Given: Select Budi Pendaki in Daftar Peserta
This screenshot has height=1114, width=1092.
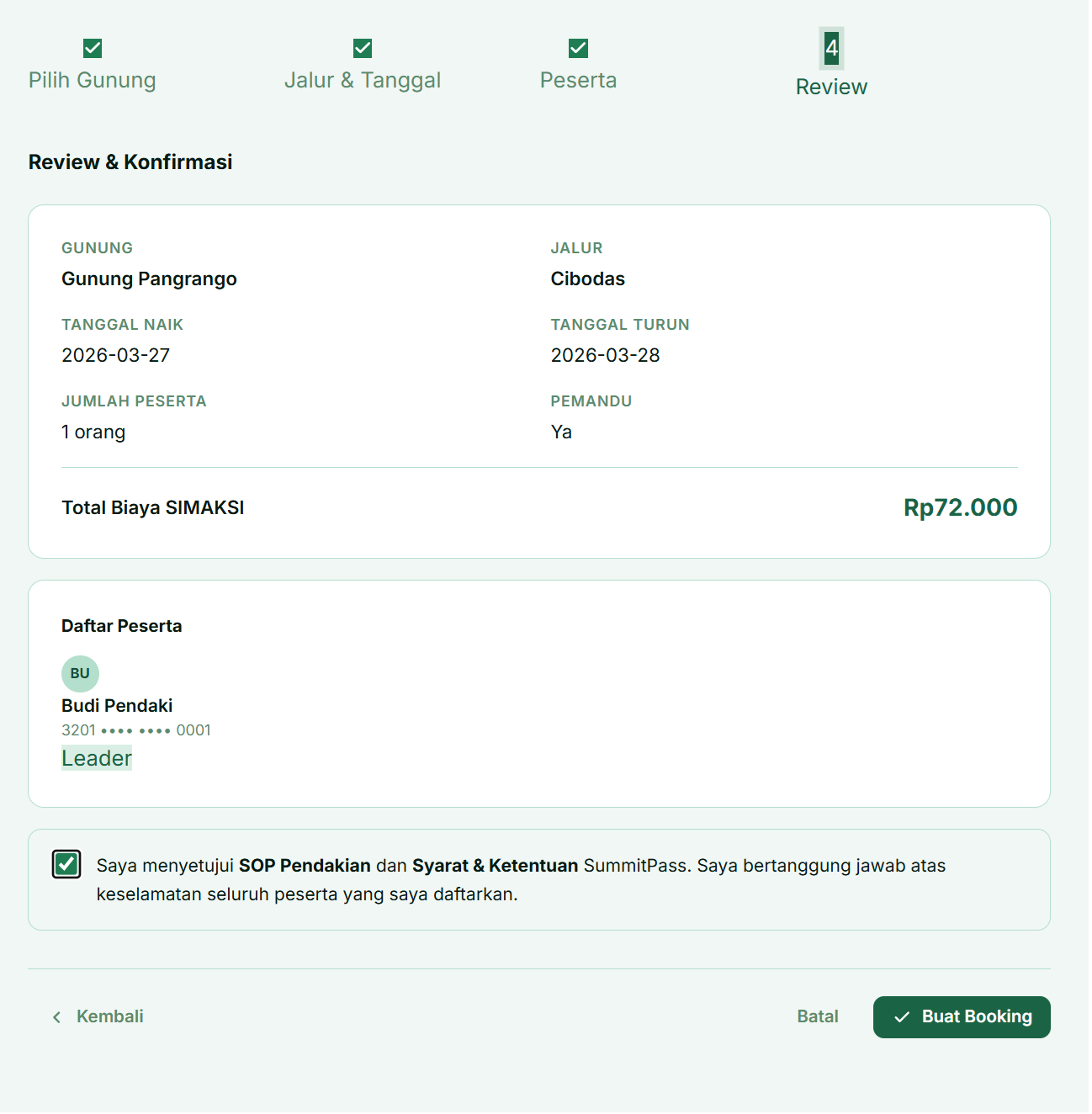Looking at the screenshot, I should pos(116,706).
